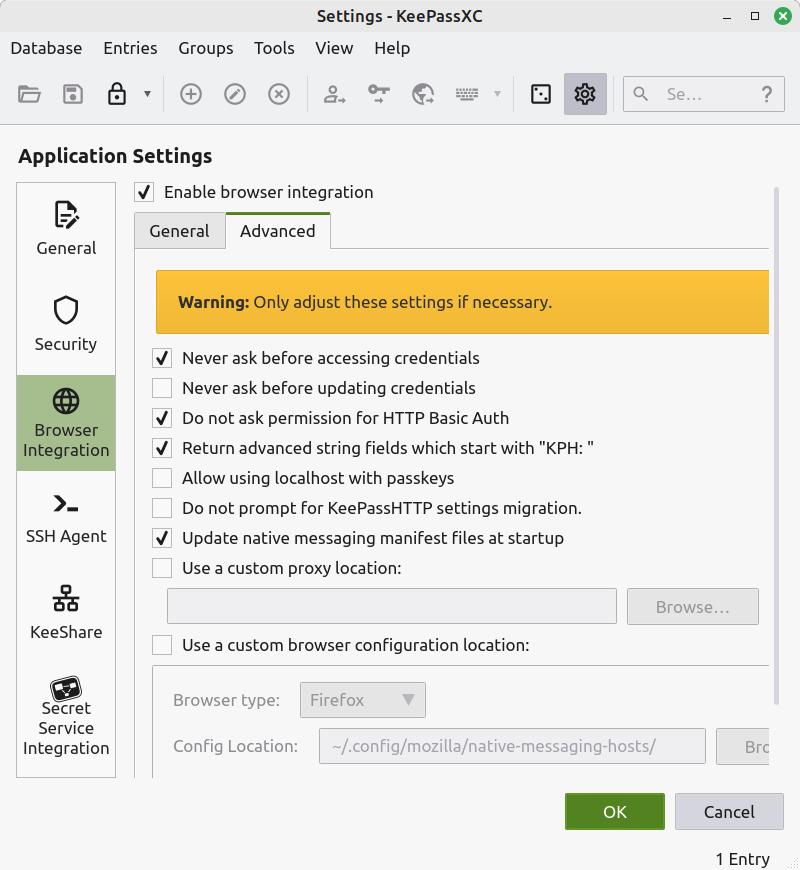
Task: Open the Auto-Type dropdown arrow
Action: pyautogui.click(x=498, y=94)
